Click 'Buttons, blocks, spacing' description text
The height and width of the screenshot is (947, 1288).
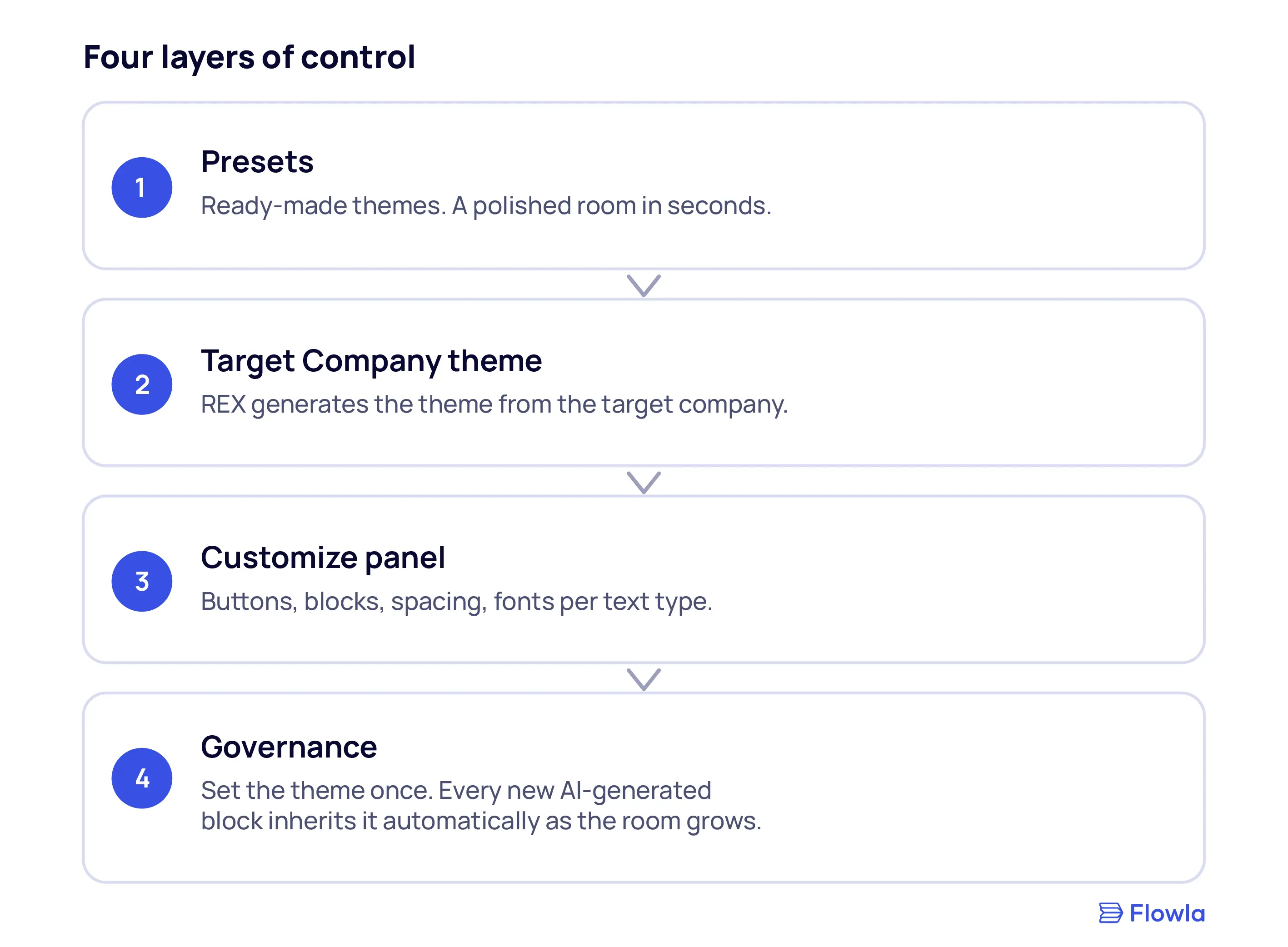pos(456,602)
